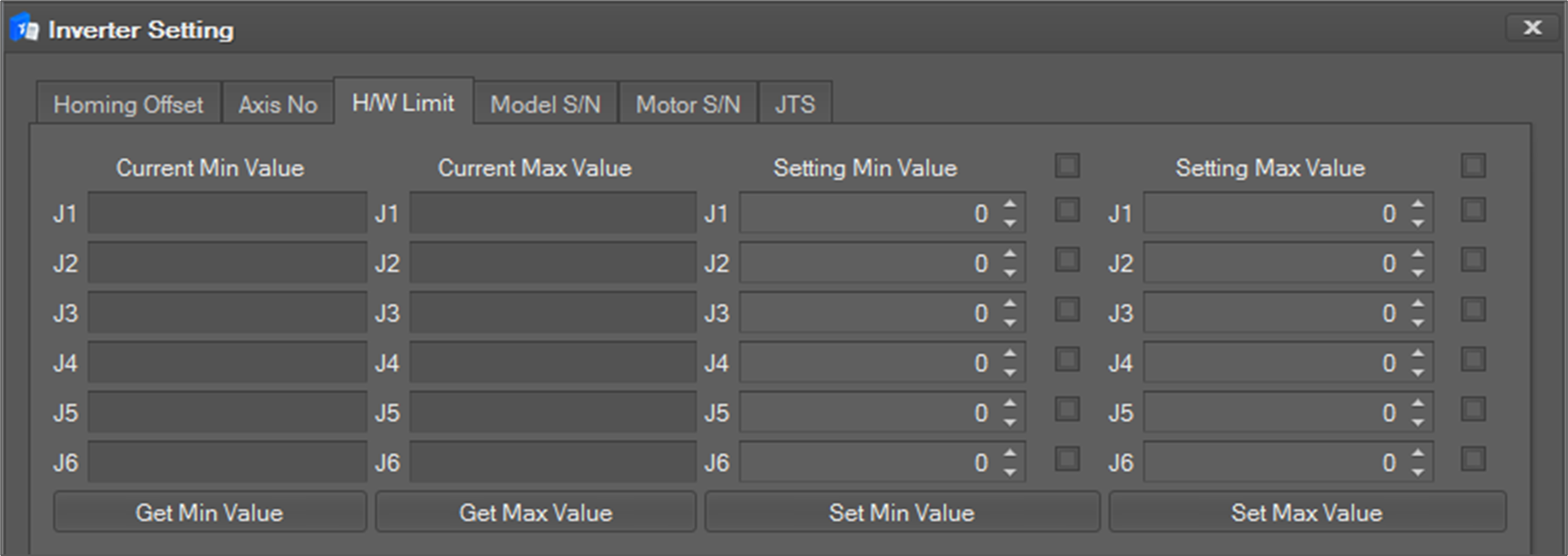
Task: Click the Inverter Setting app icon
Action: (23, 30)
